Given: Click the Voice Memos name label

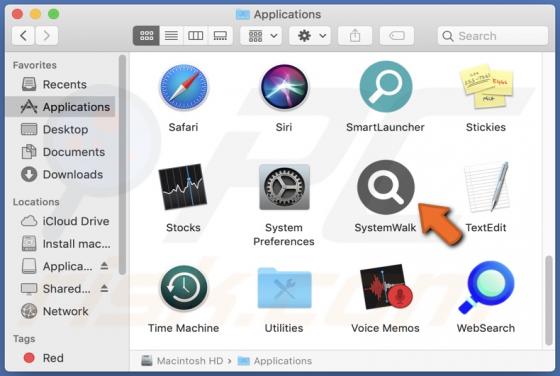Looking at the screenshot, I should 385,328.
